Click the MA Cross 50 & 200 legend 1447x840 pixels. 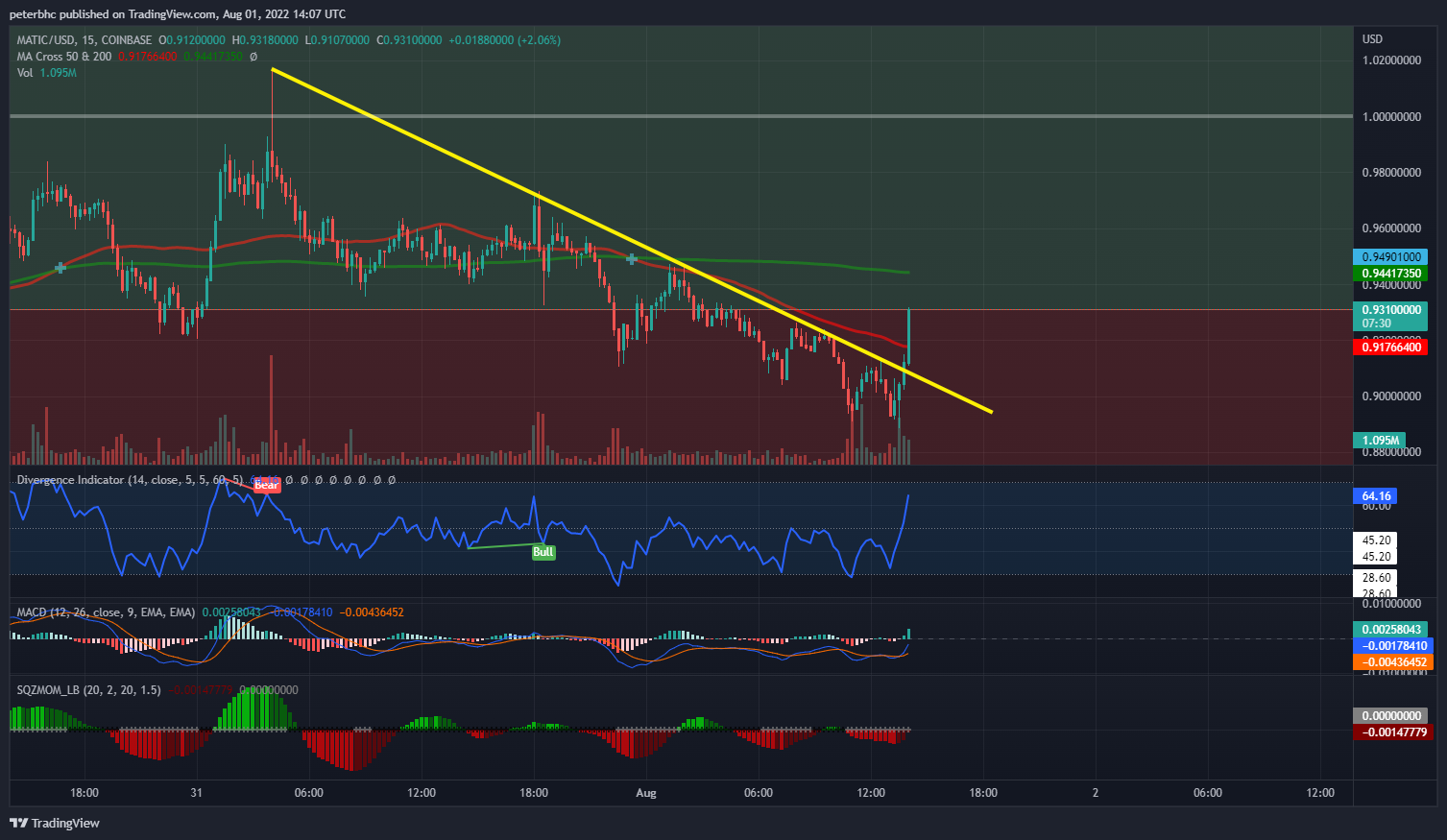pyautogui.click(x=64, y=57)
